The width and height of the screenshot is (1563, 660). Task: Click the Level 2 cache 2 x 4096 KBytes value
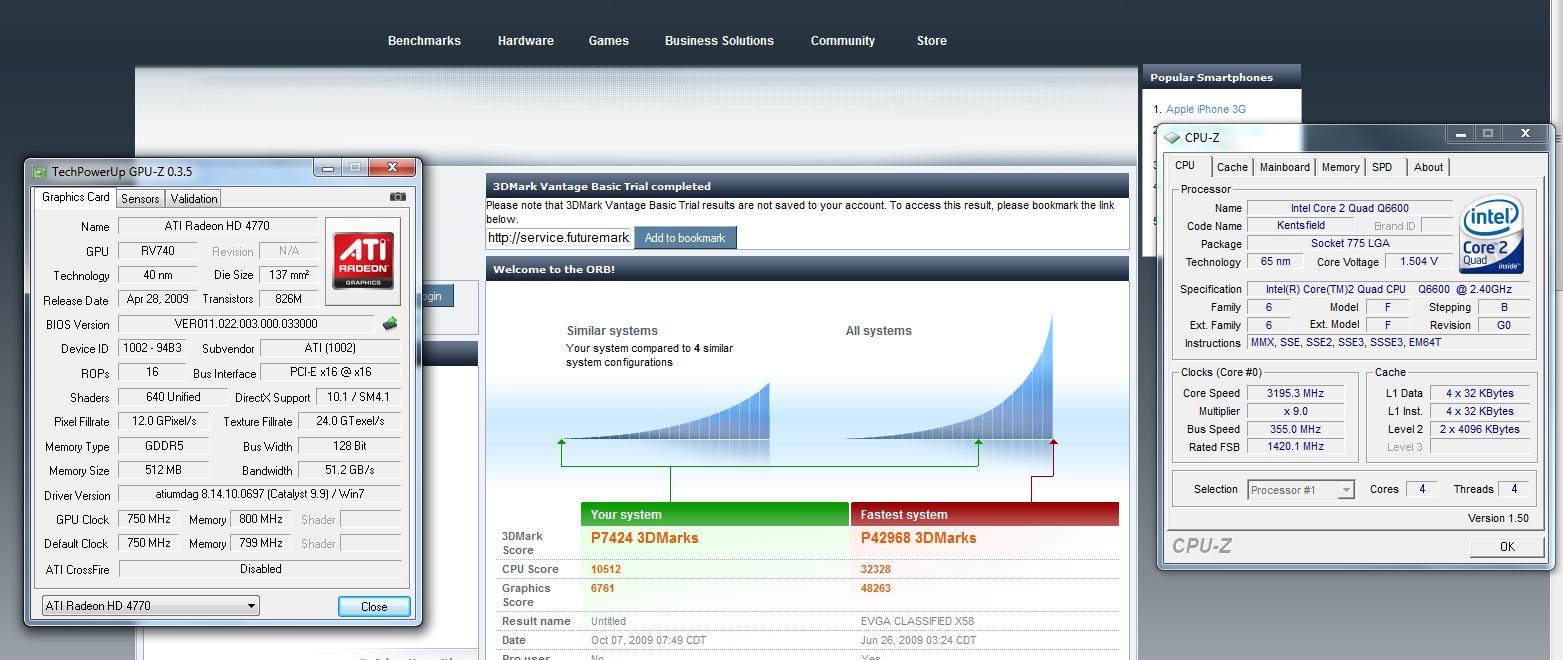(1479, 429)
